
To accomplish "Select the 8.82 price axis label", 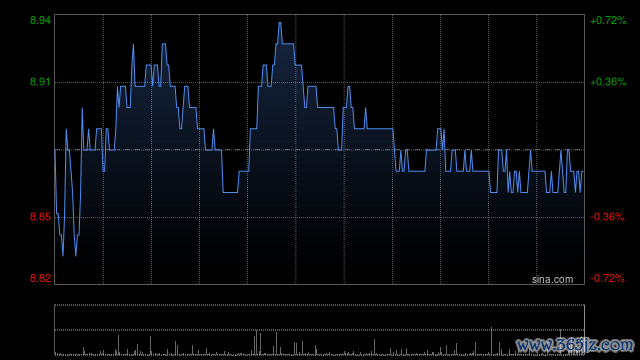I will (40, 278).
